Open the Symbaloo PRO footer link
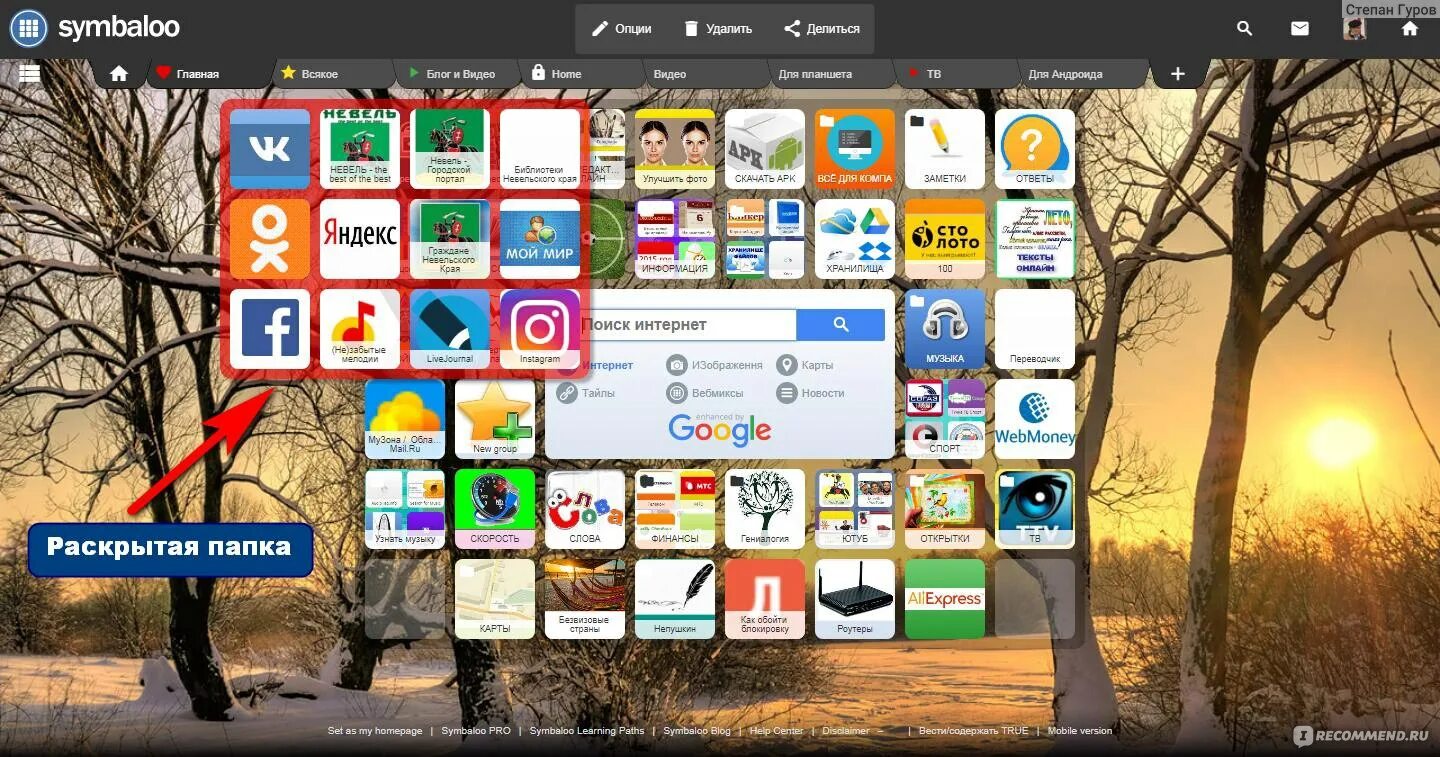 point(476,731)
